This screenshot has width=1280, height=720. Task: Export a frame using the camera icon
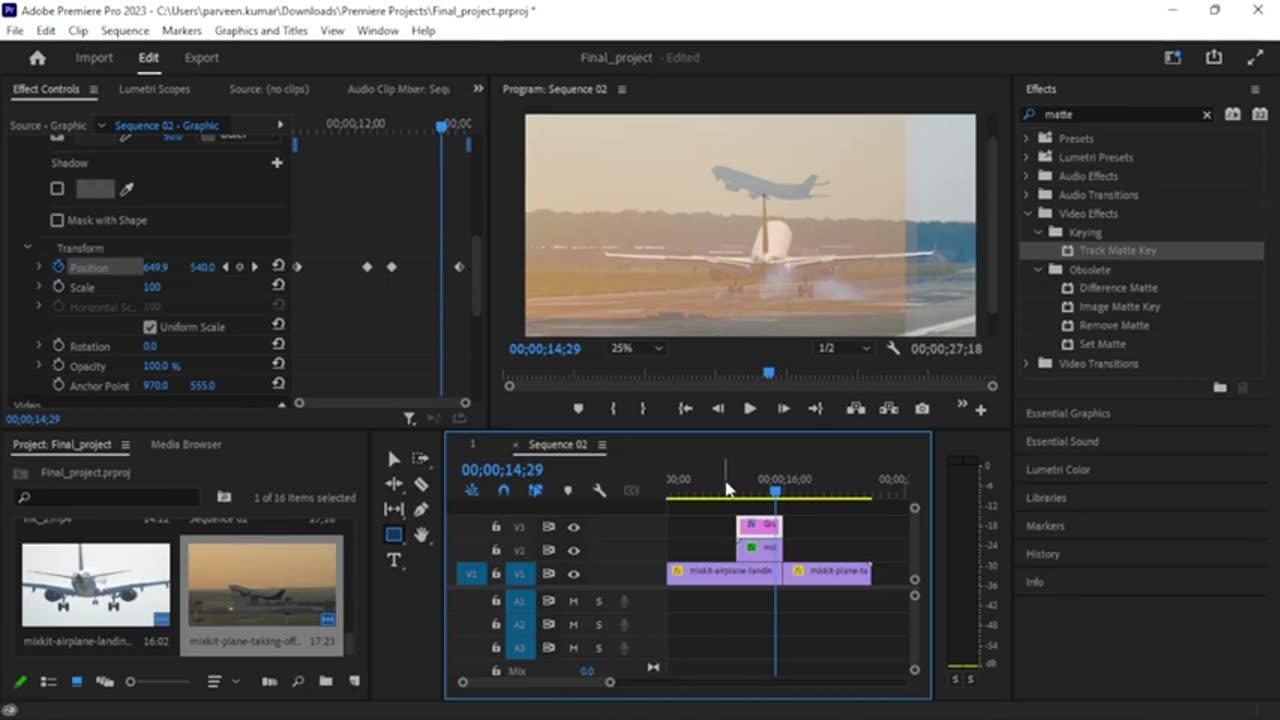point(922,408)
